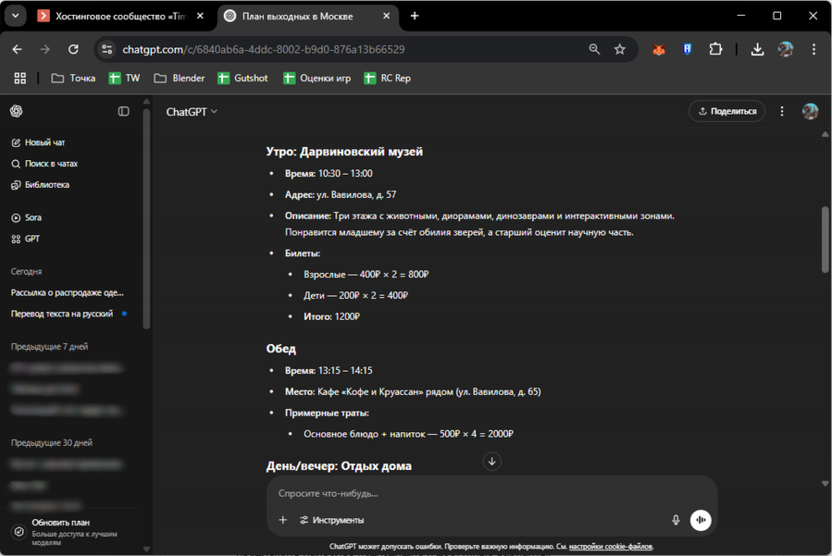Open the настройки cookie-файлов link
832x556 pixels.
(611, 546)
